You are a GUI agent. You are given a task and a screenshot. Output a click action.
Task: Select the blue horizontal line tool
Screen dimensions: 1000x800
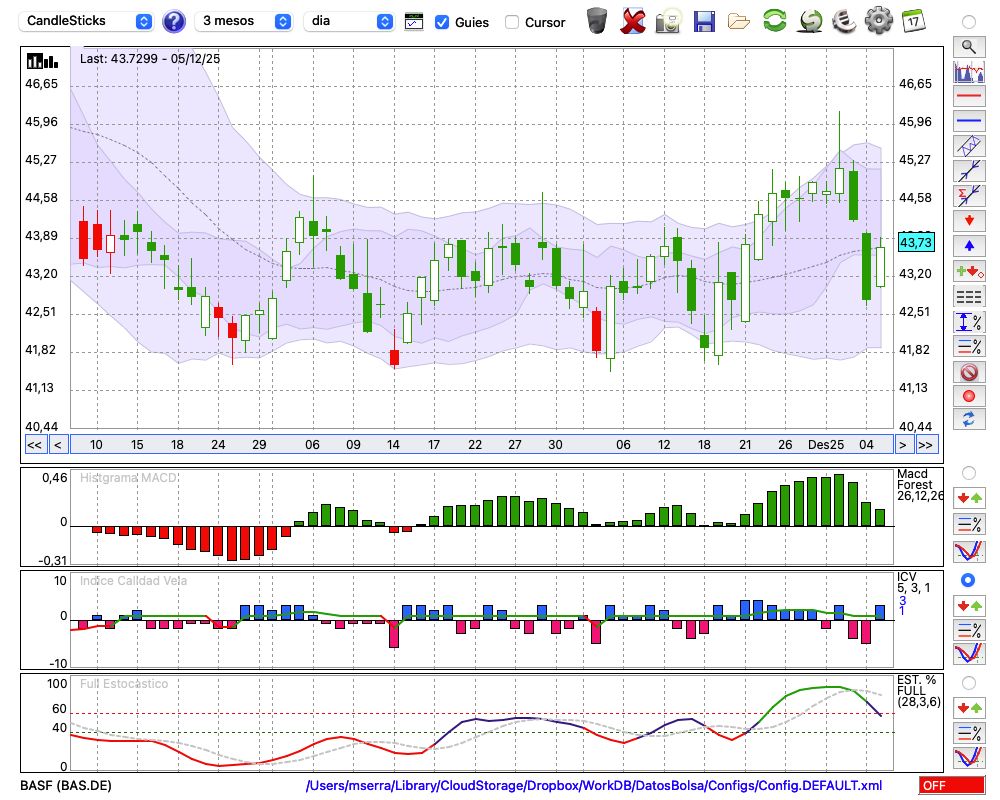pyautogui.click(x=968, y=121)
